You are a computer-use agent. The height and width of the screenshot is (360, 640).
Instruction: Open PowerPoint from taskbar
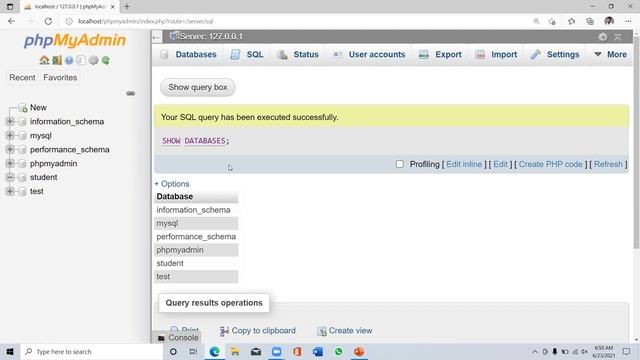(x=359, y=351)
